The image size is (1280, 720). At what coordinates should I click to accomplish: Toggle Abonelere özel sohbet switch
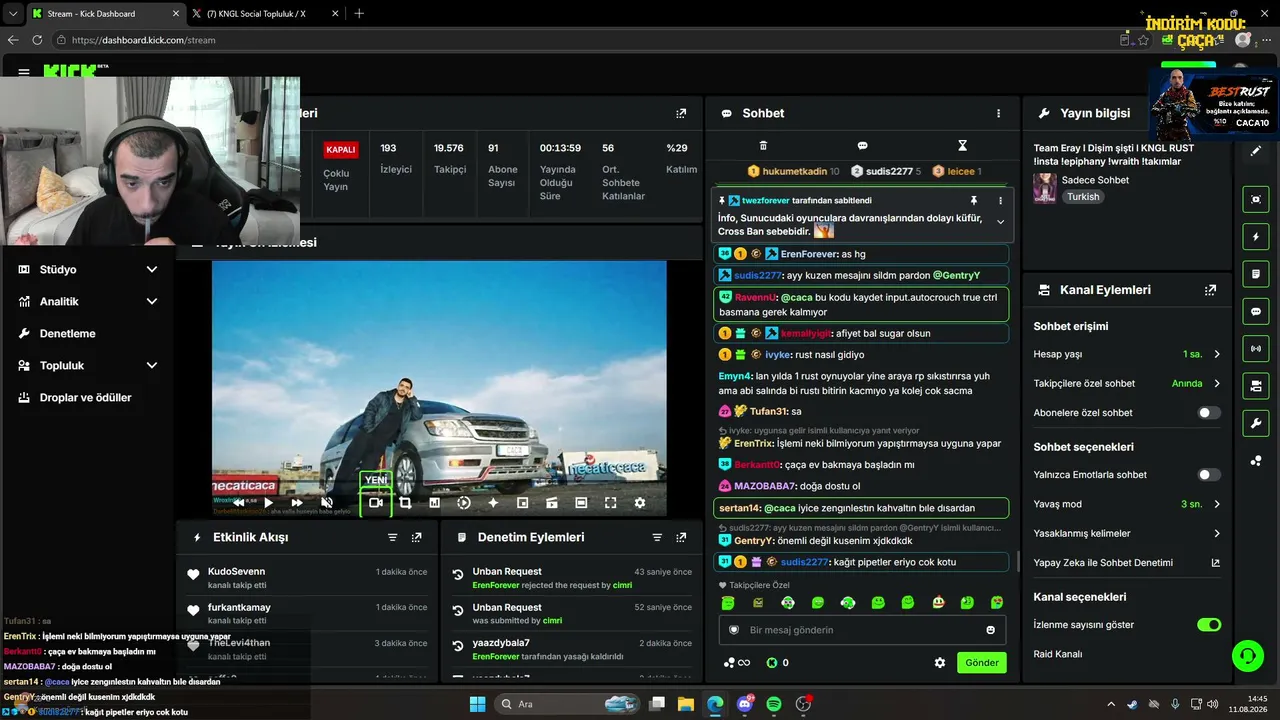(1209, 412)
